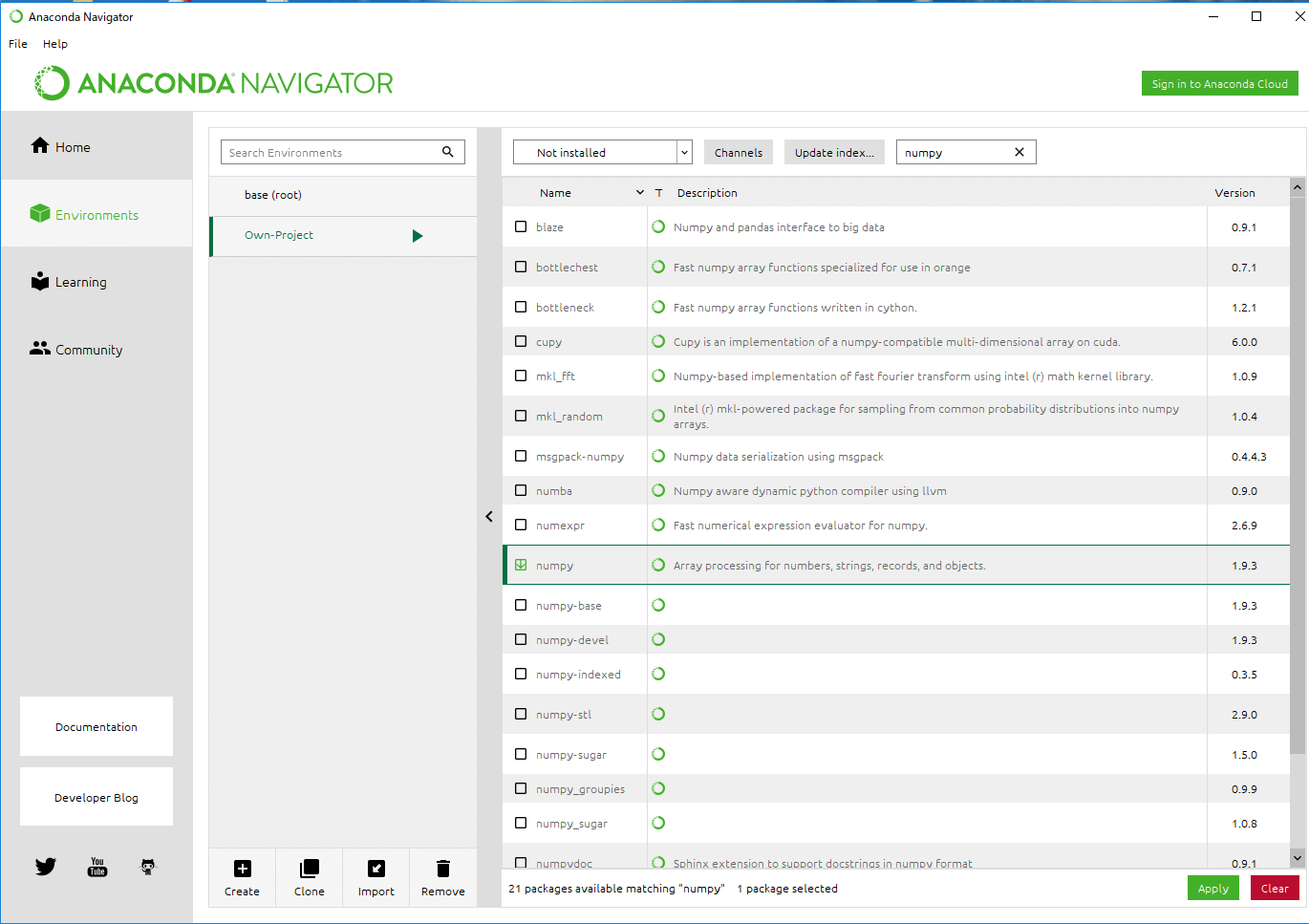Check the mkl_fft package checkbox
Image resolution: width=1309 pixels, height=924 pixels.
pyautogui.click(x=521, y=376)
